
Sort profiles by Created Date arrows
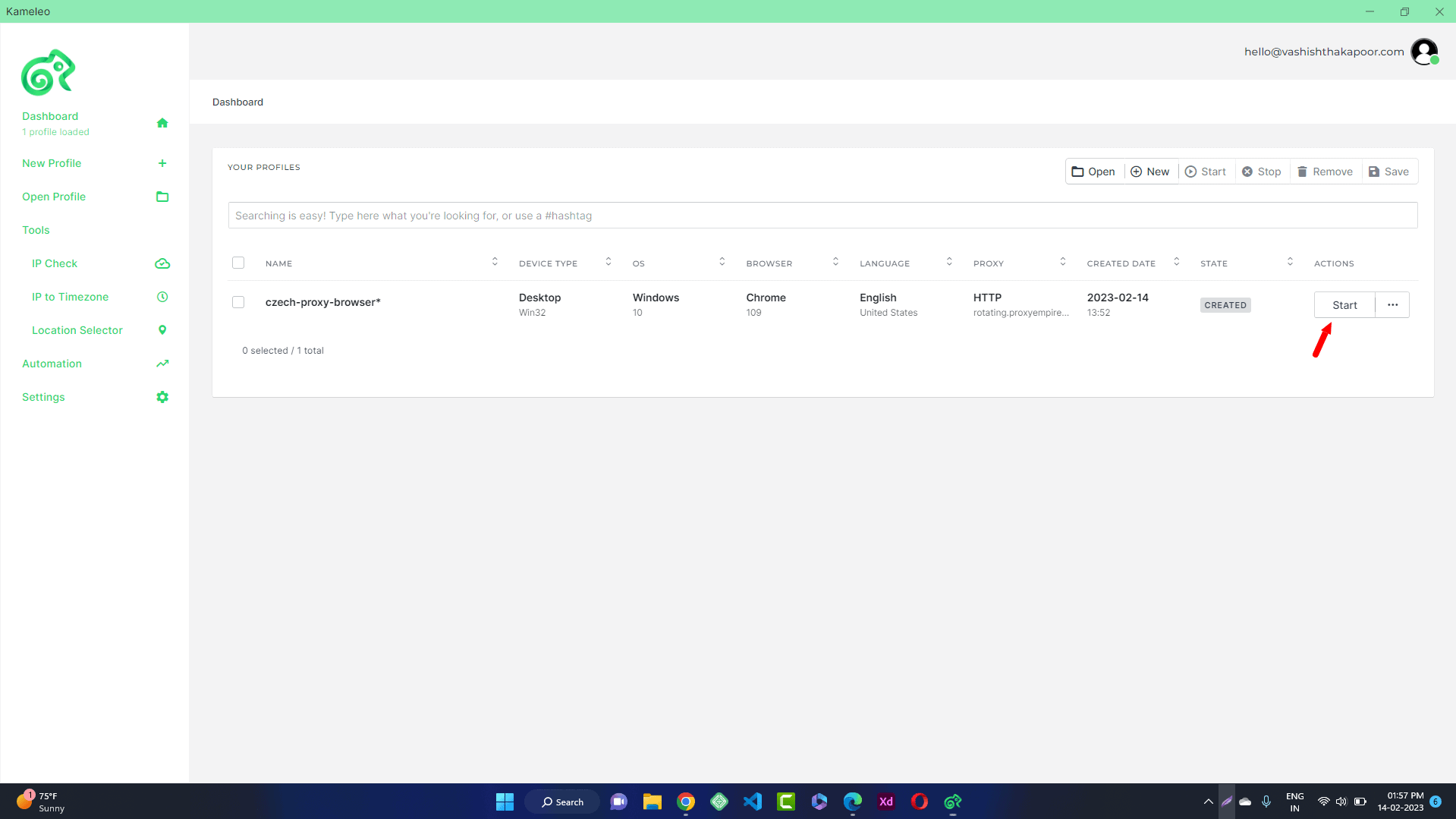1176,262
